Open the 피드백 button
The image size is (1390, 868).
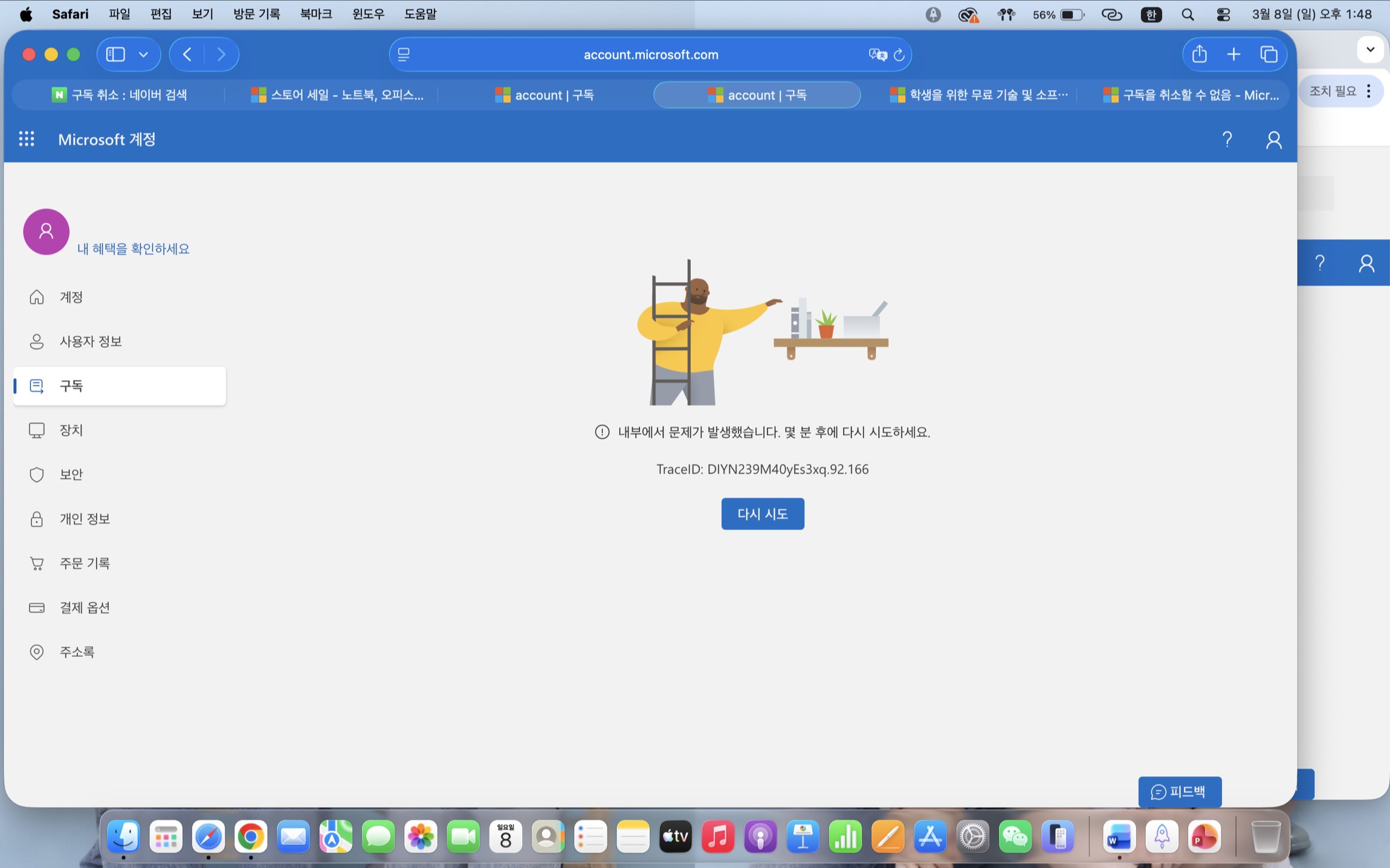(1180, 791)
